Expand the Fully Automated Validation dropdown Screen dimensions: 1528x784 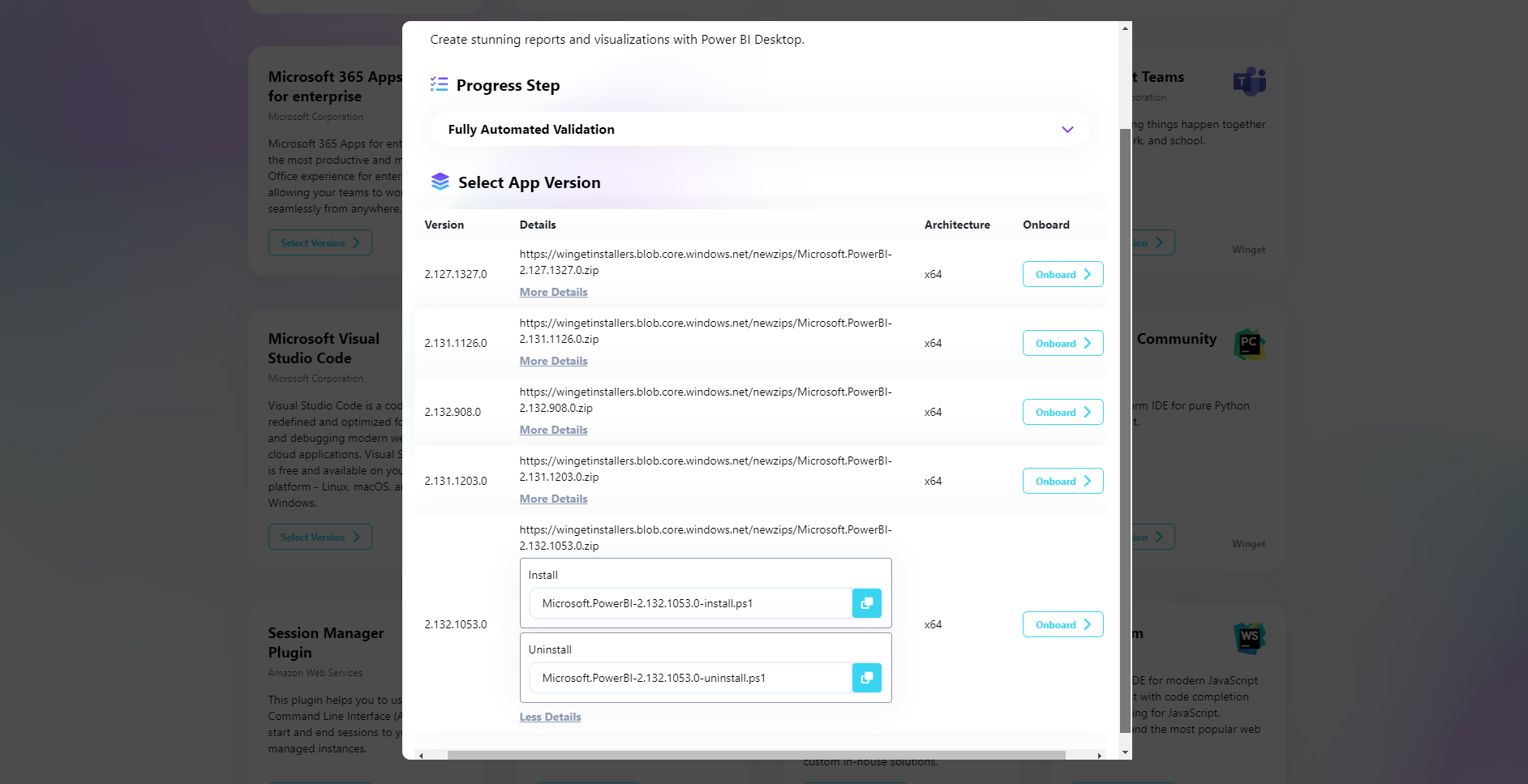coord(1067,130)
